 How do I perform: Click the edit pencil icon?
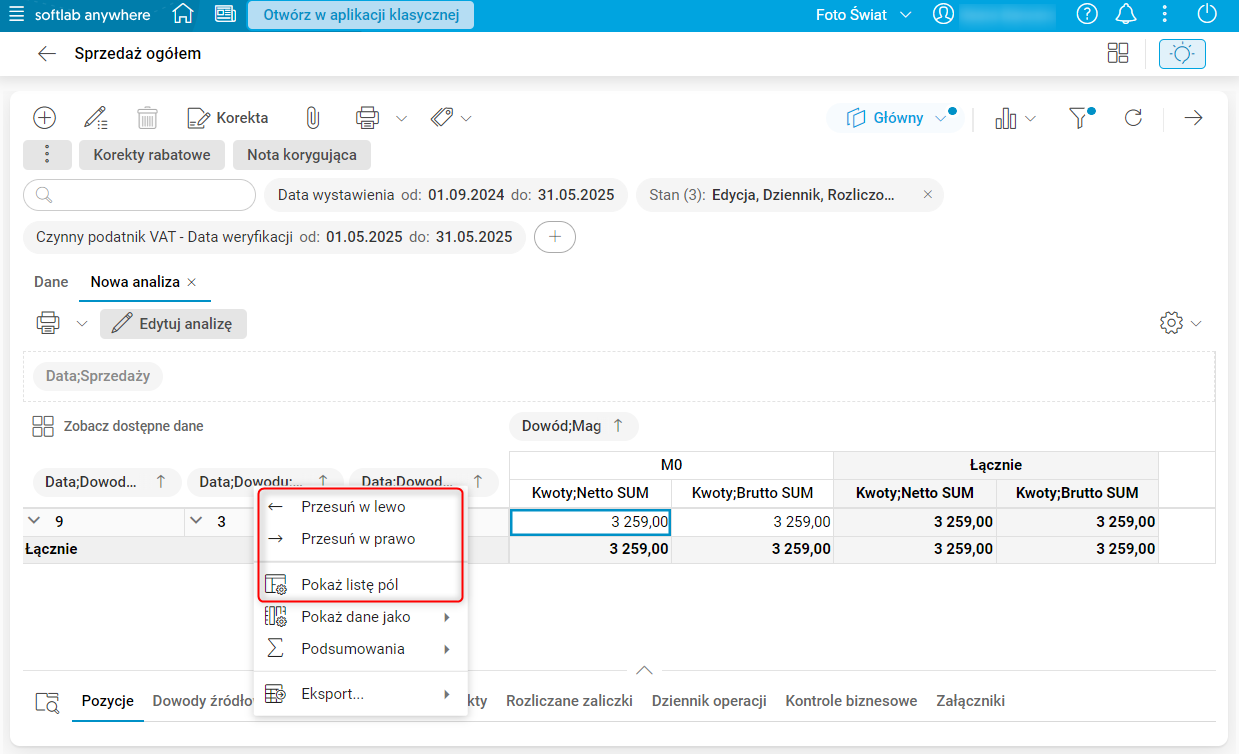pyautogui.click(x=96, y=118)
